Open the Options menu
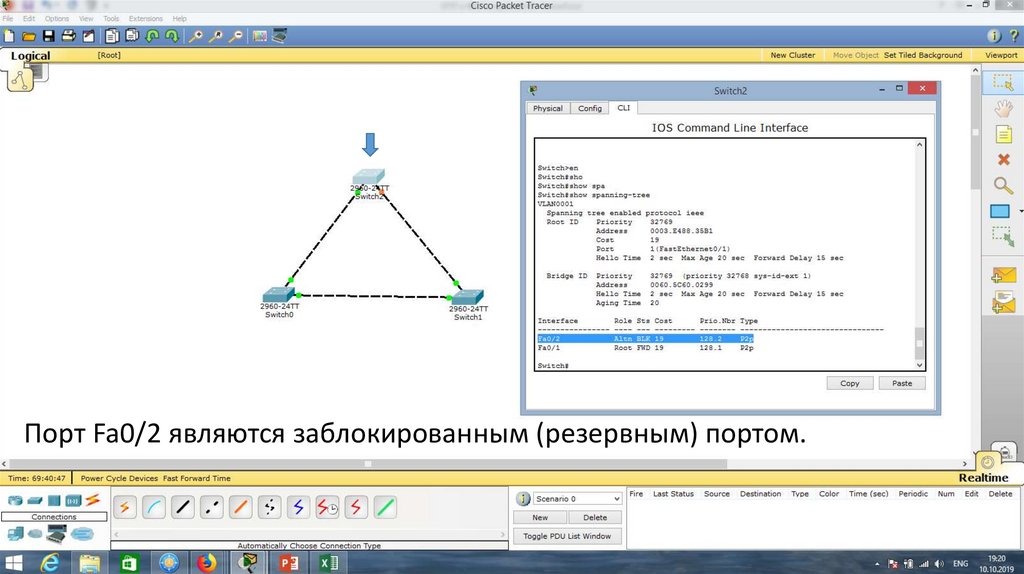Screen dimensions: 1024x574 (57, 18)
